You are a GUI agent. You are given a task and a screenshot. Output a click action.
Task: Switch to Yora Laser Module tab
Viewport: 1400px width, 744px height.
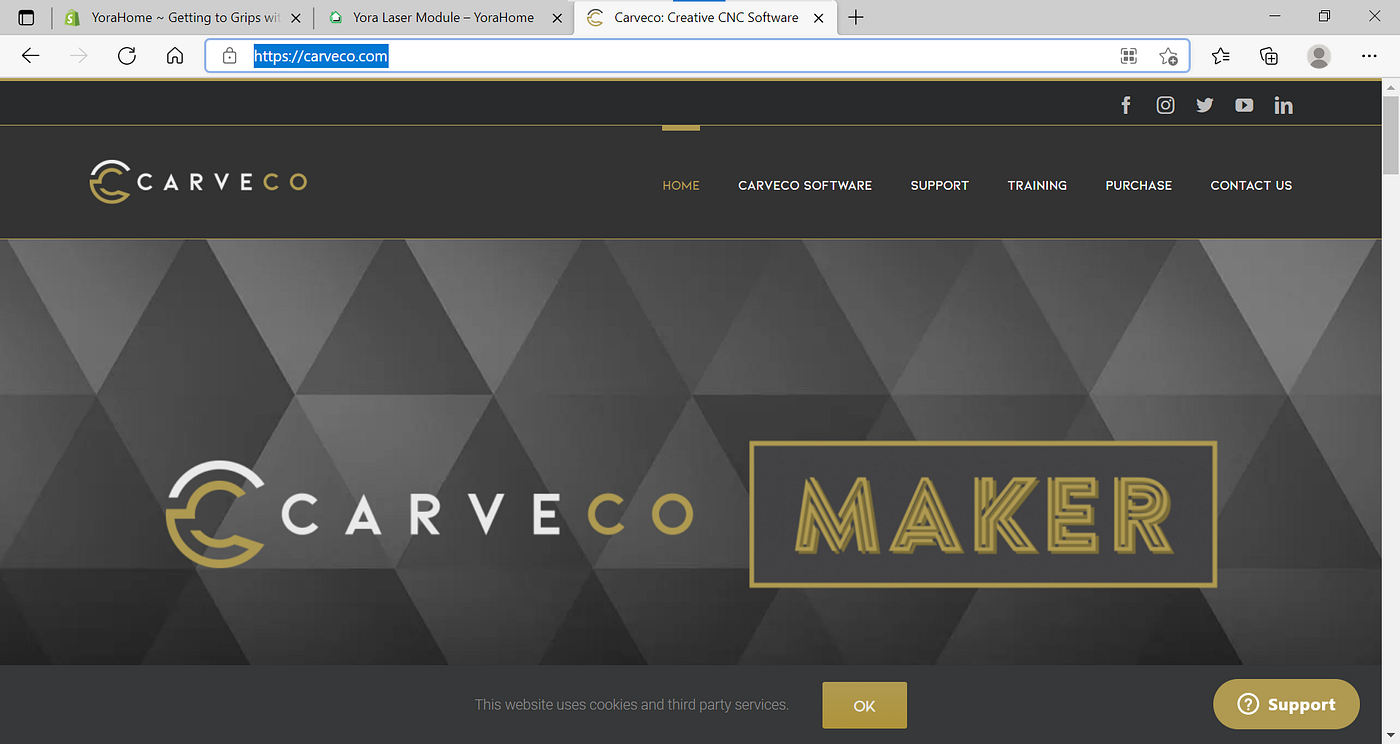click(444, 18)
